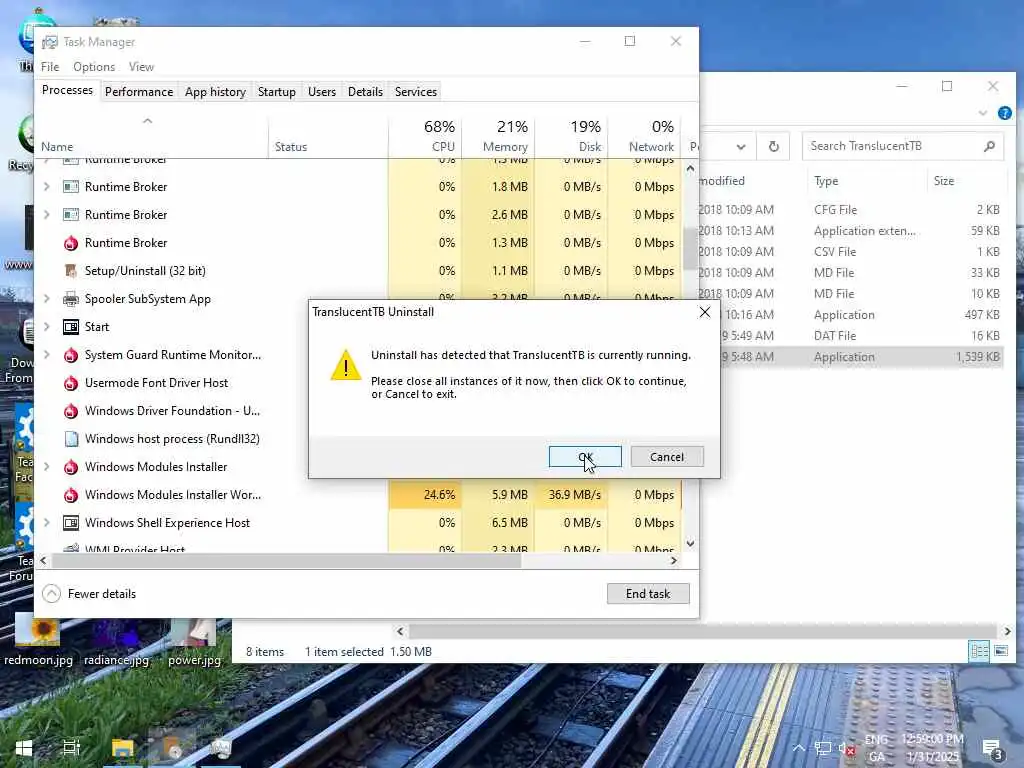Click the muted volume tray icon
The height and width of the screenshot is (768, 1024).
pyautogui.click(x=846, y=749)
